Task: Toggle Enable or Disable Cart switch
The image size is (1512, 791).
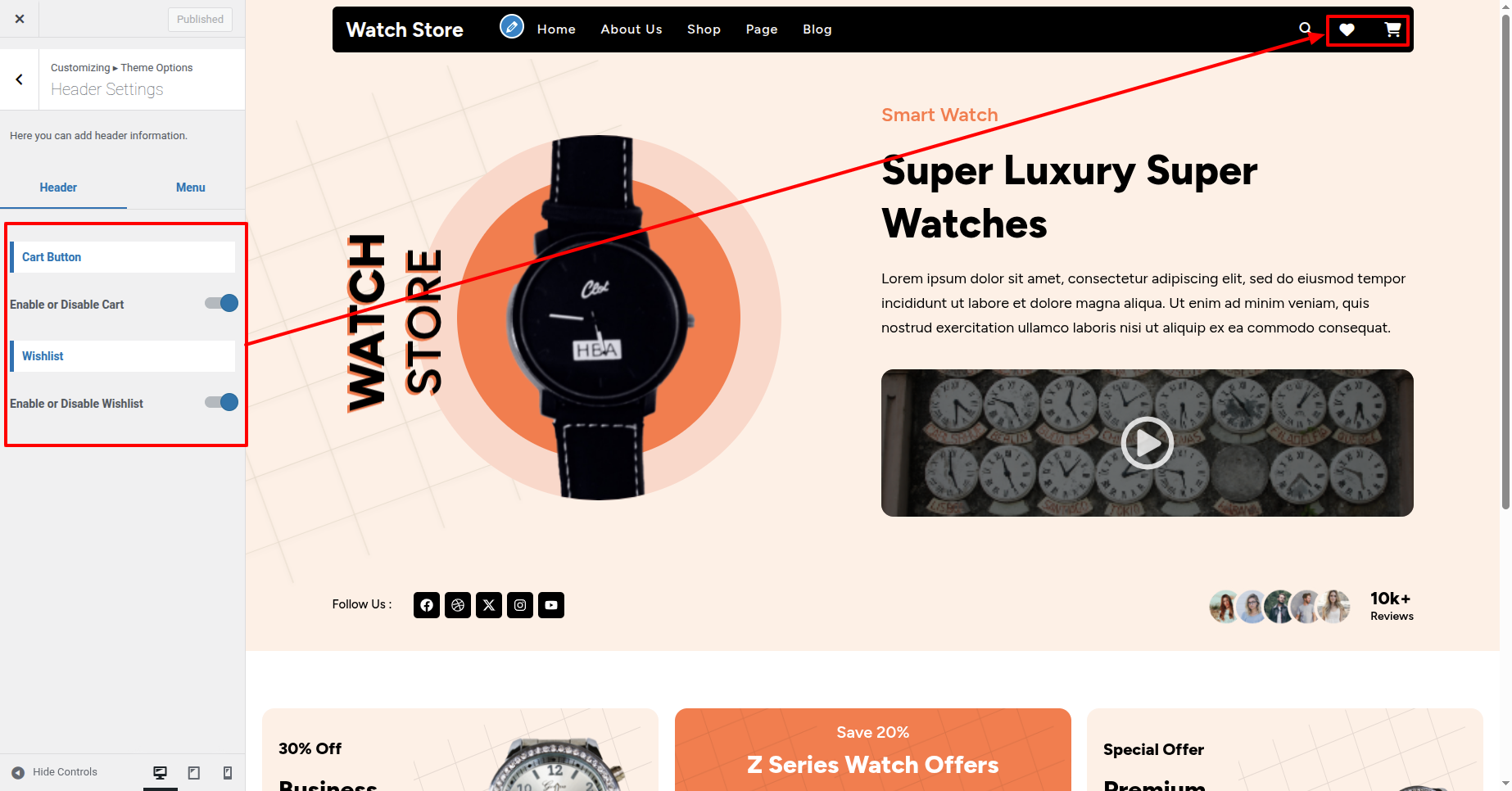Action: (x=221, y=304)
